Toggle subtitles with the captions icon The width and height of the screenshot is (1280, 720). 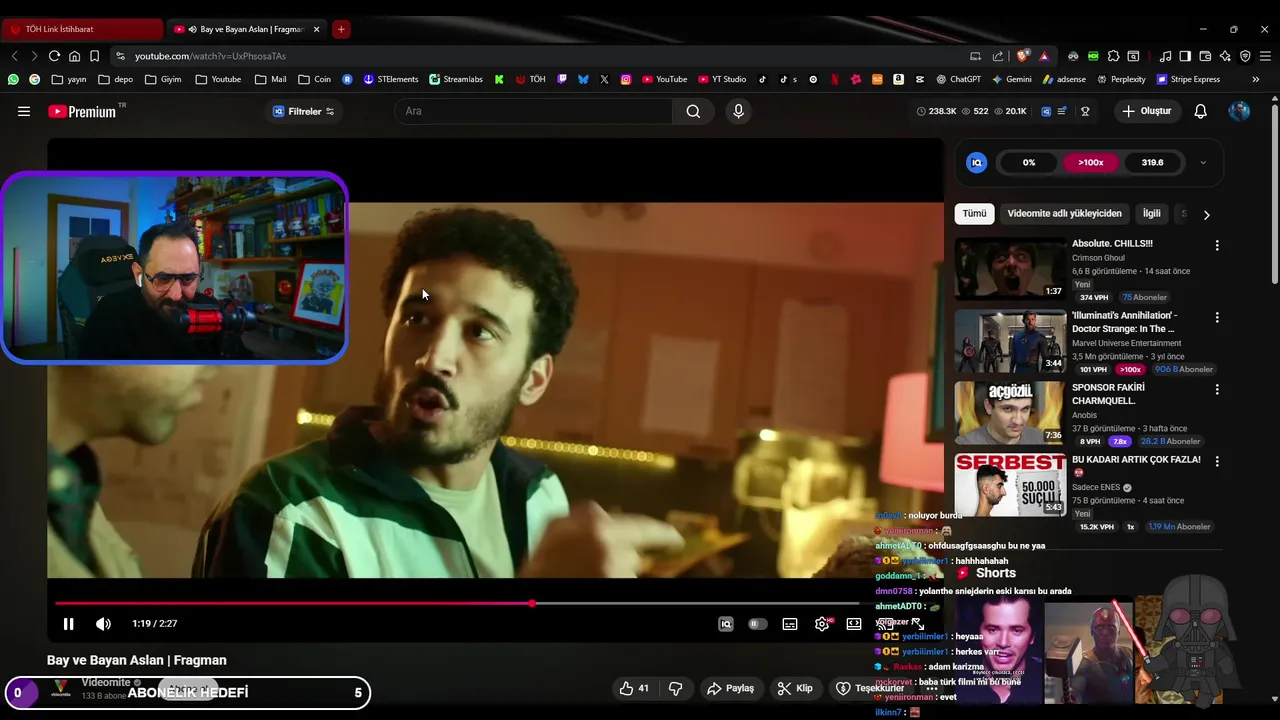790,624
